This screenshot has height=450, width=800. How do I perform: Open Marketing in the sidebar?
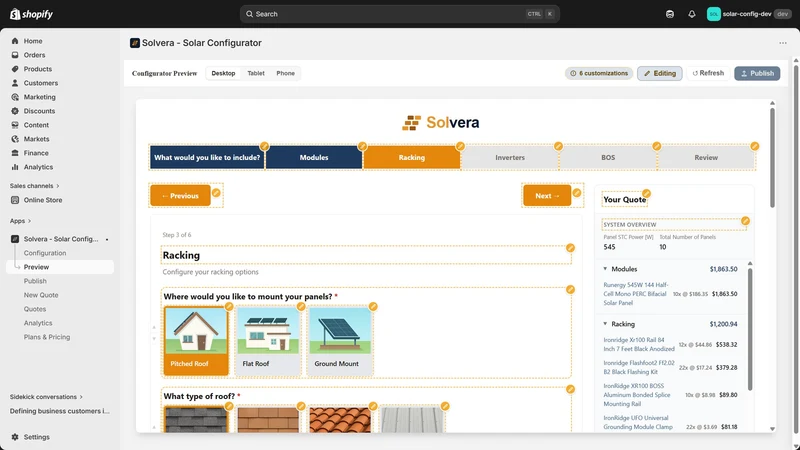click(x=39, y=97)
